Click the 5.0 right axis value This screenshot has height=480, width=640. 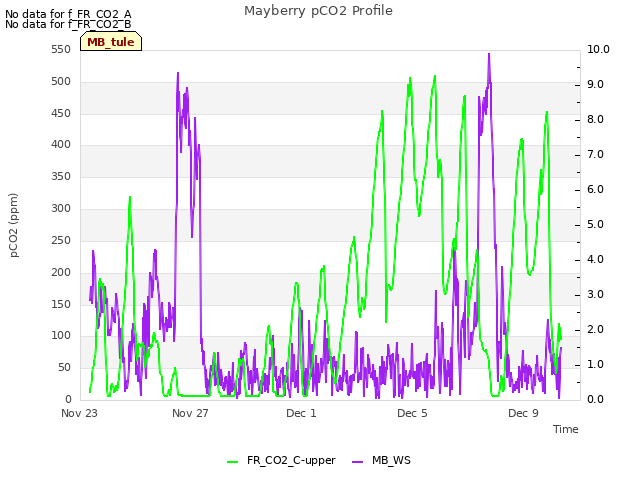point(596,224)
